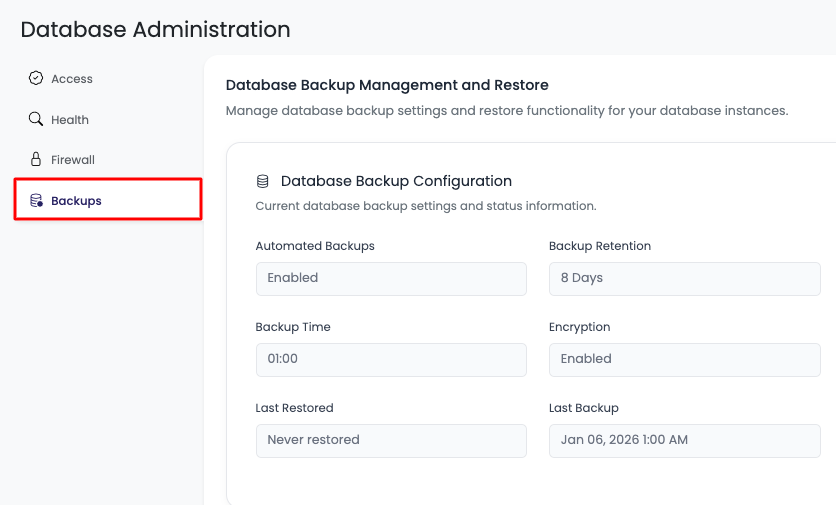Click the Backup Retention field showing 8 Days
Image resolution: width=836 pixels, height=505 pixels.
[x=685, y=278]
